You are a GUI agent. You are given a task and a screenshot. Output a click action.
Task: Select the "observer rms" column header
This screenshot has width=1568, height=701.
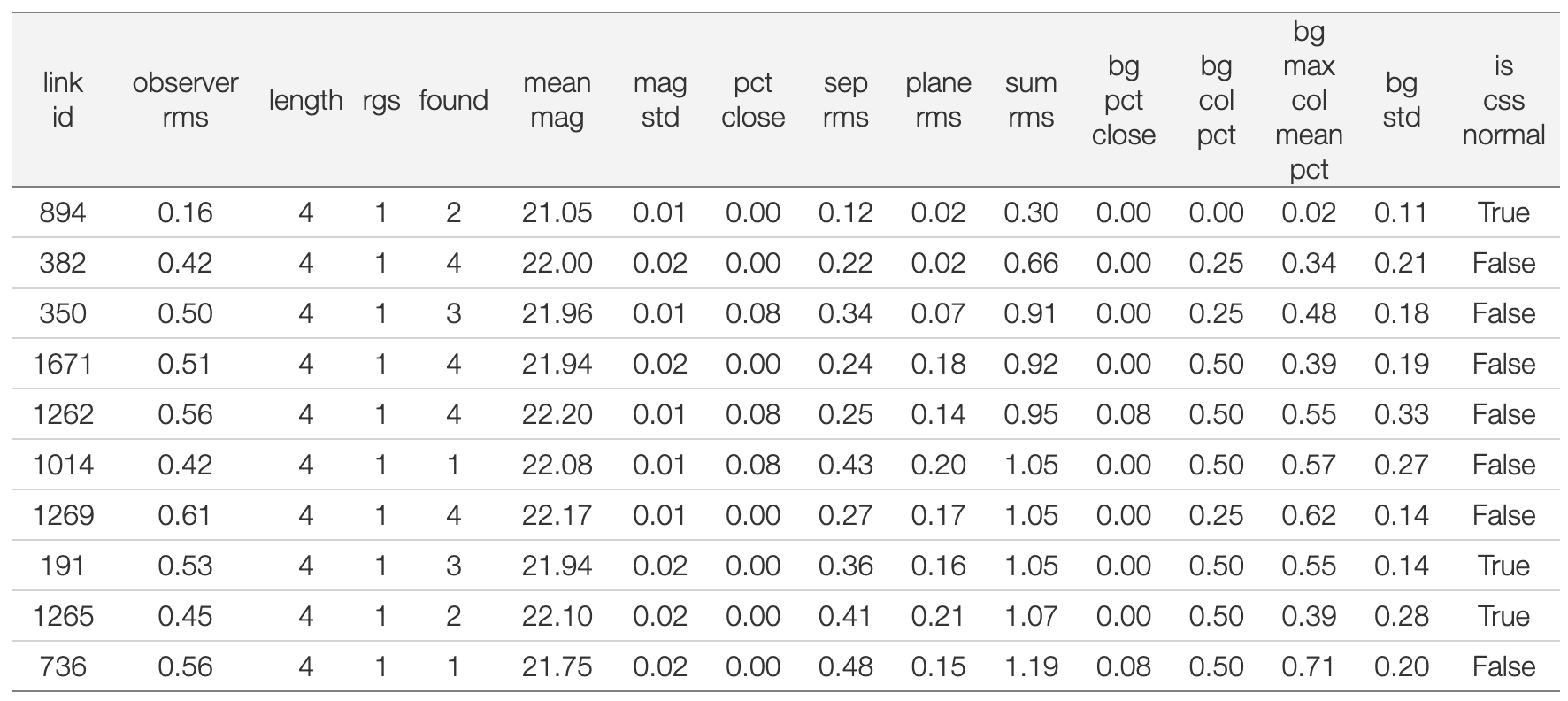[185, 100]
